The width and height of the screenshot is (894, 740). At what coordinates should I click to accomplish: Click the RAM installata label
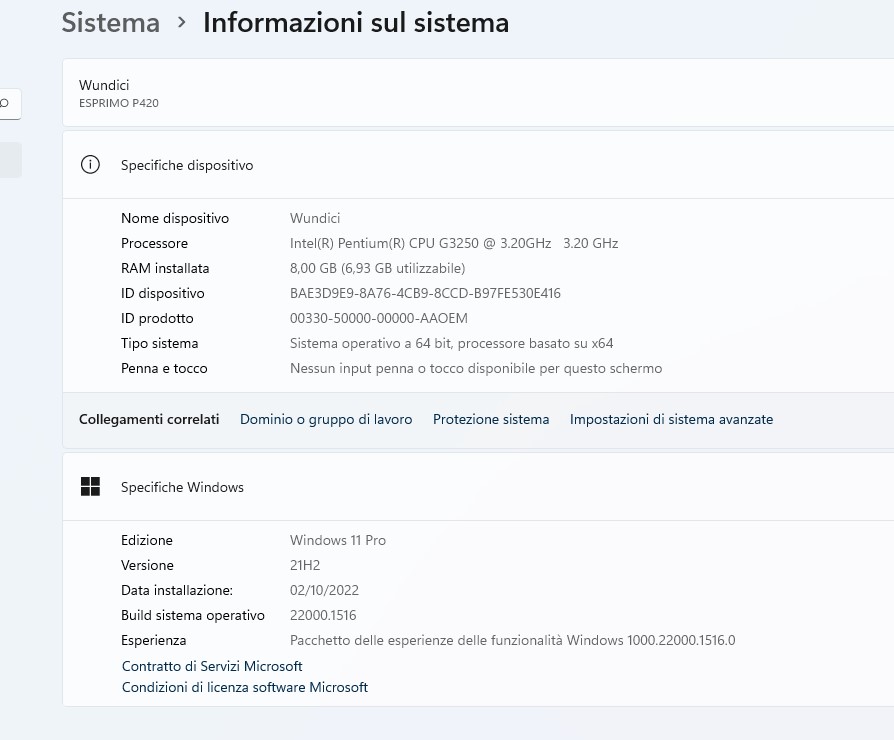165,269
